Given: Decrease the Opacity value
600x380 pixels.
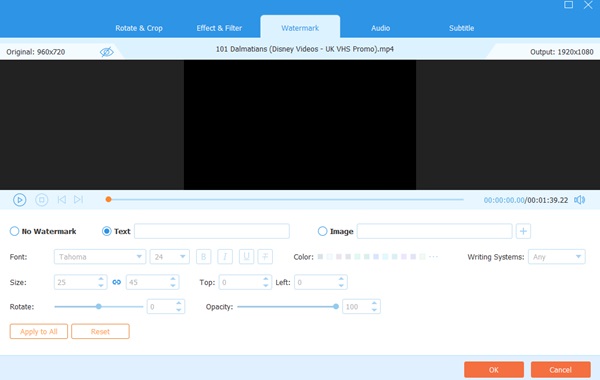Looking at the screenshot, I should pyautogui.click(x=374, y=310).
